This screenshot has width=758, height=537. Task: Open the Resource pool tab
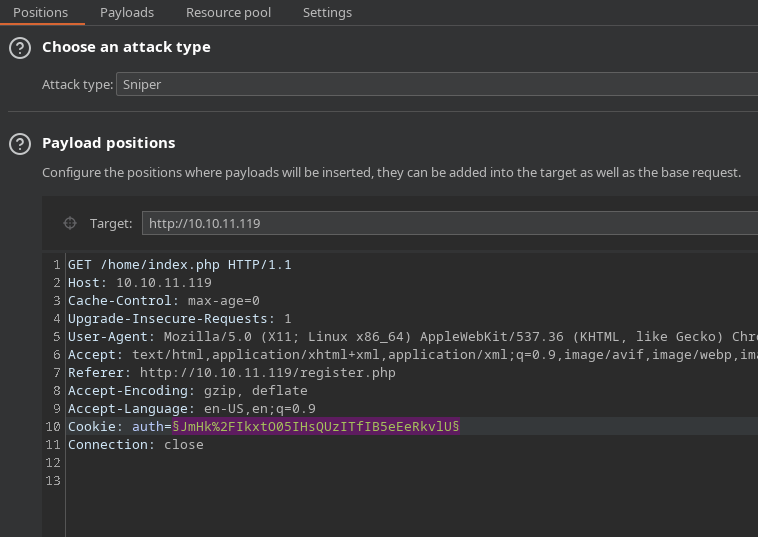pyautogui.click(x=228, y=13)
